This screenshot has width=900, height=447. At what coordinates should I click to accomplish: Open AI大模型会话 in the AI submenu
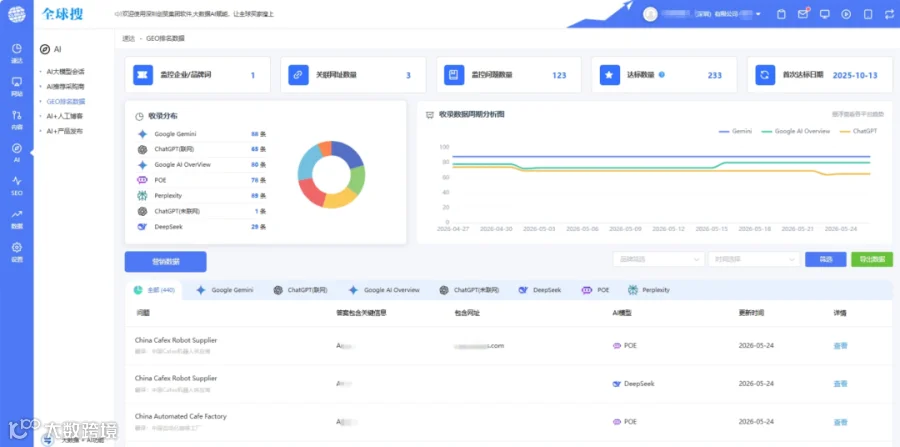point(65,72)
